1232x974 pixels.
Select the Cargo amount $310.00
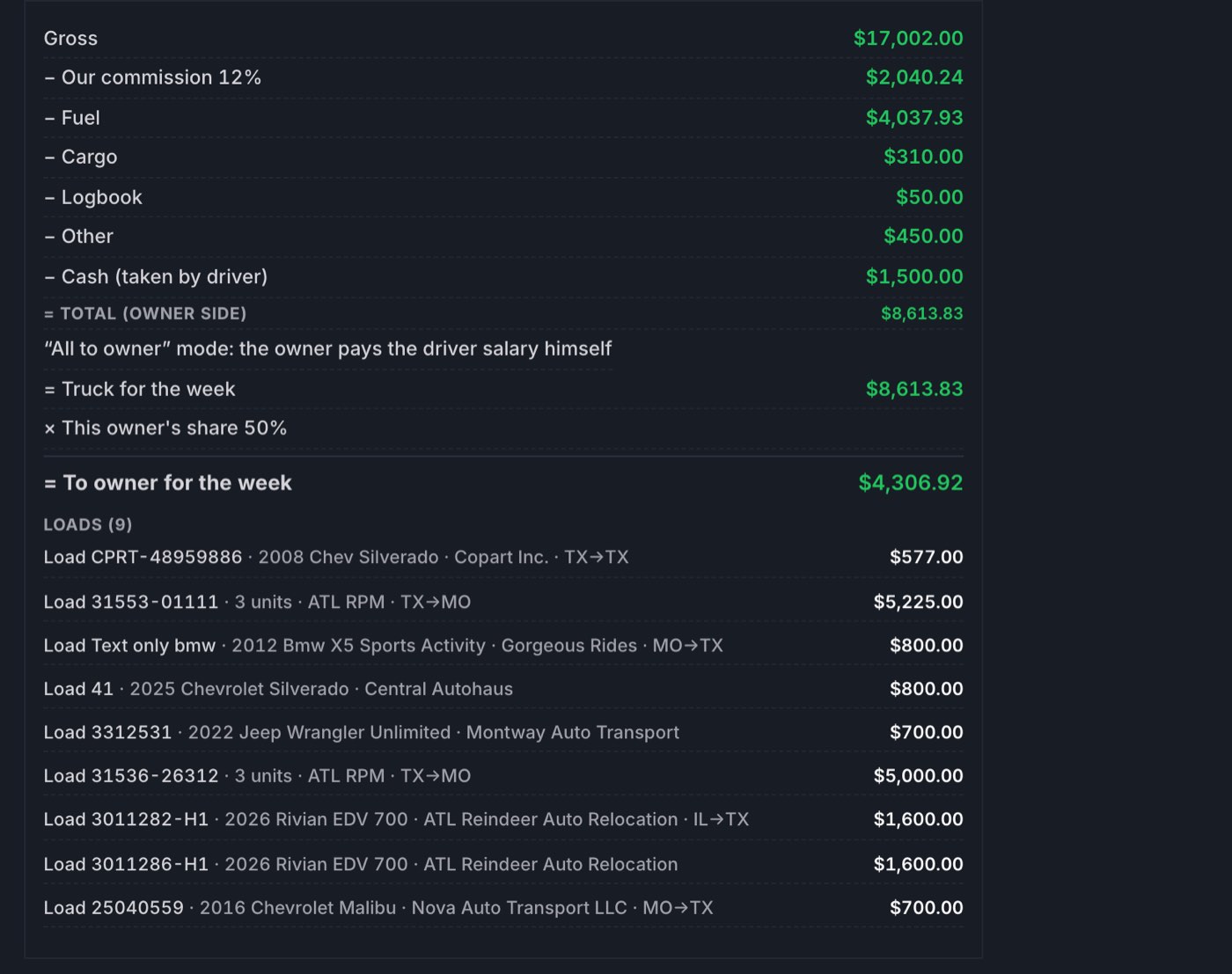pos(923,157)
